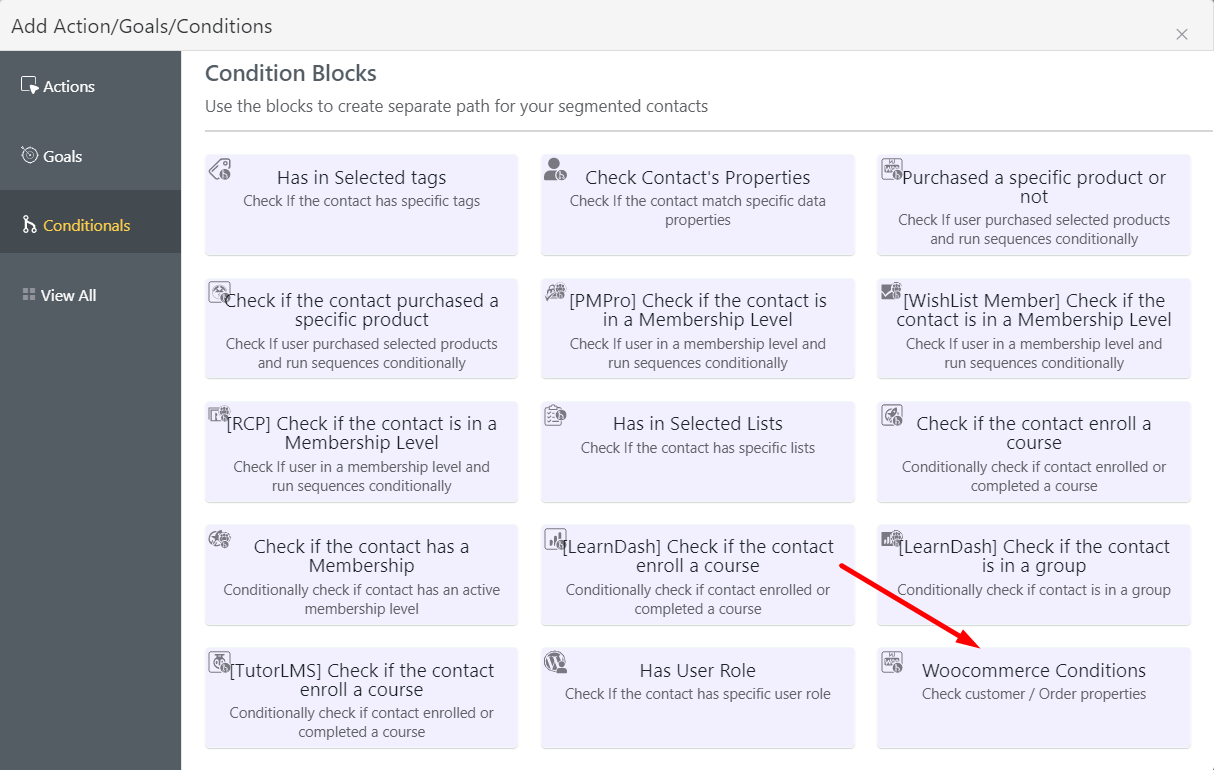Click the checklist icon on Has in Selected Lists

point(556,415)
